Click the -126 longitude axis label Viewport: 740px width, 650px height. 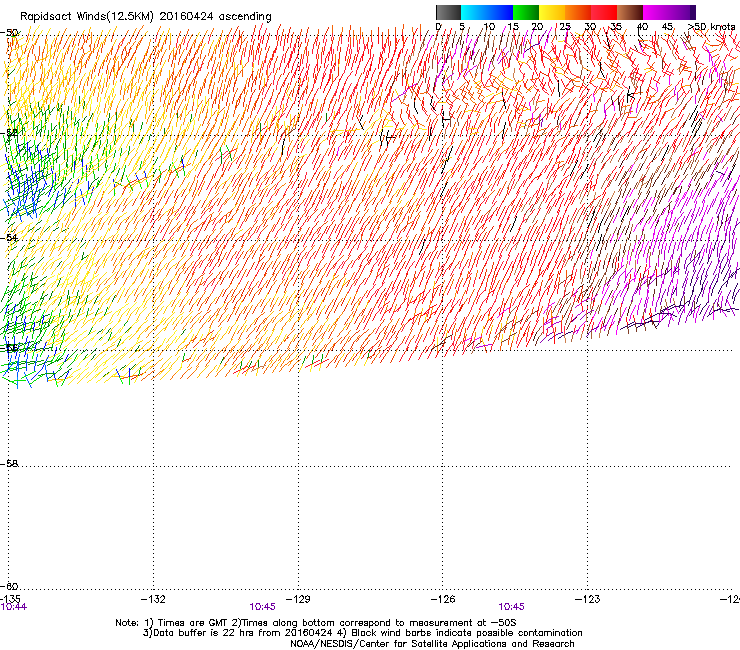point(443,599)
